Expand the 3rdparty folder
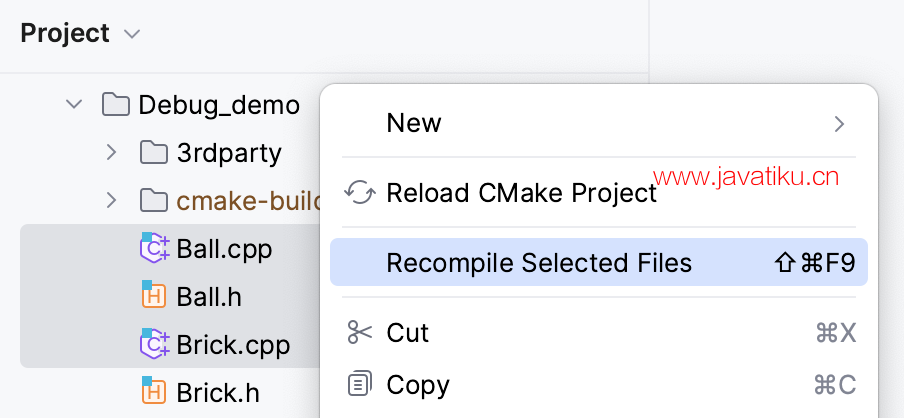This screenshot has height=418, width=904. click(x=112, y=153)
